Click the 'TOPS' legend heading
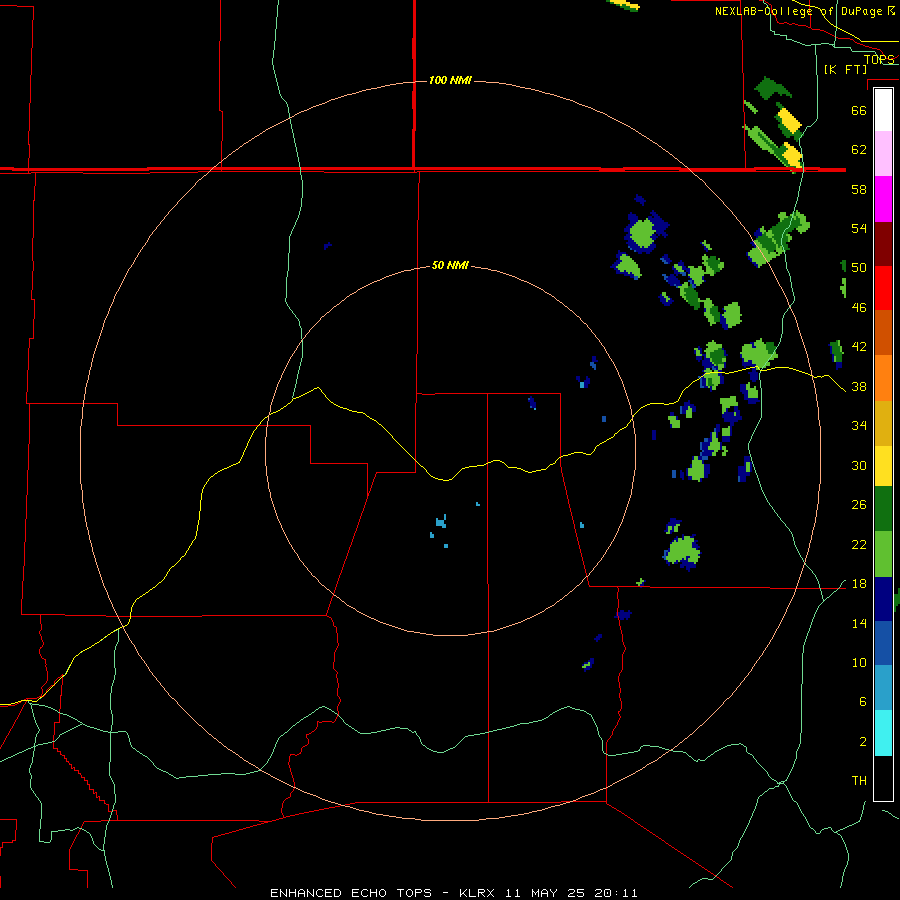Viewport: 900px width, 900px height. (879, 59)
